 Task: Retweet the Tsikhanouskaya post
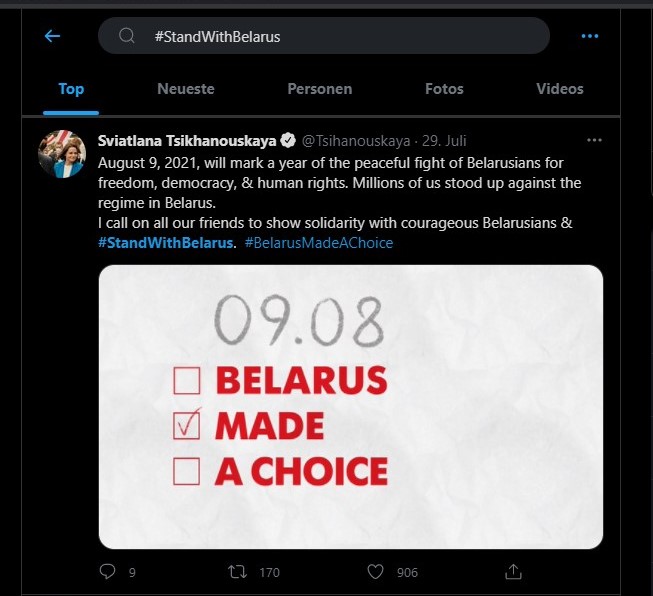tap(237, 571)
